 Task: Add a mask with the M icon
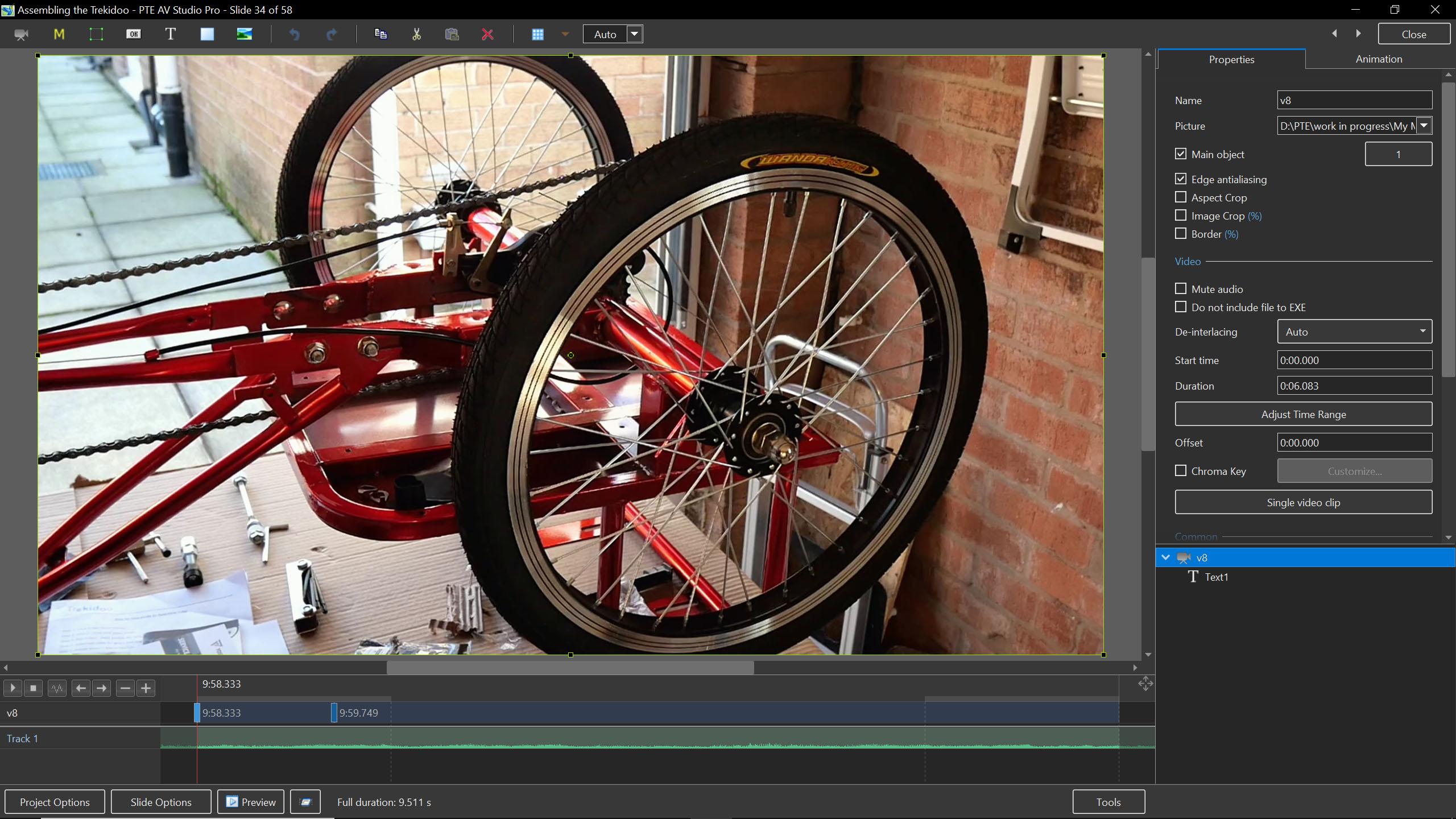coord(59,34)
